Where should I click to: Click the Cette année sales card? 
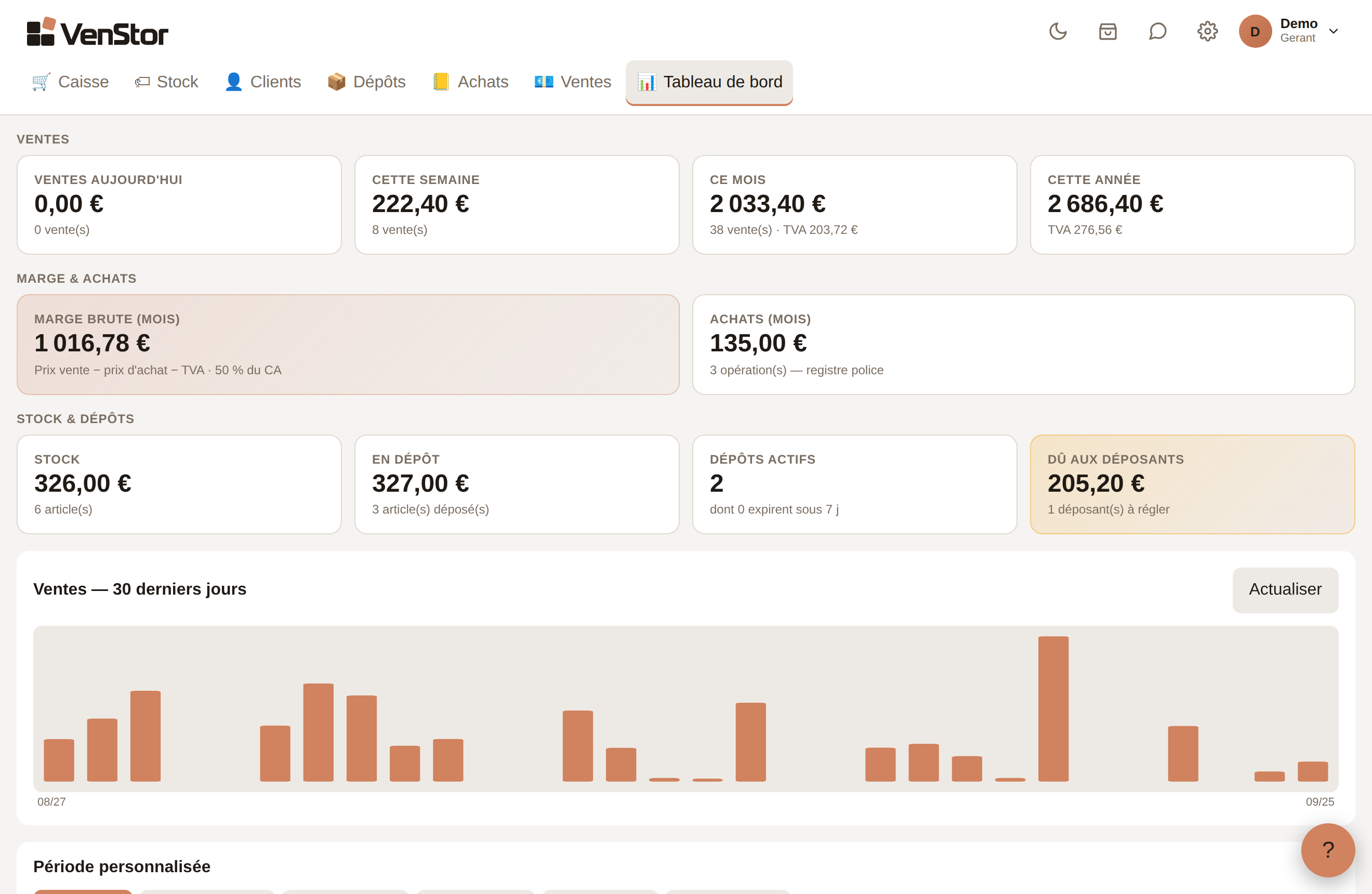click(x=1192, y=205)
